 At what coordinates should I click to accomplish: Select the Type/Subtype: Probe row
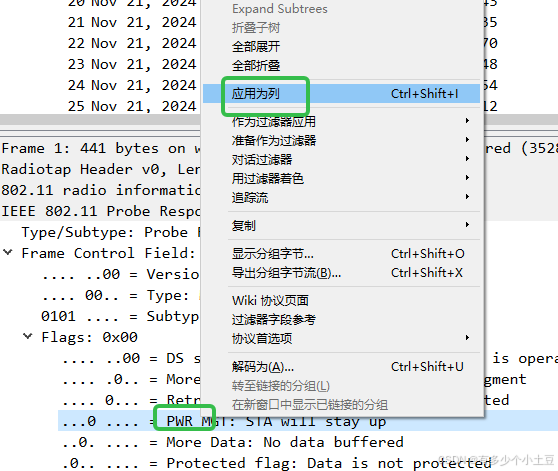[110, 232]
